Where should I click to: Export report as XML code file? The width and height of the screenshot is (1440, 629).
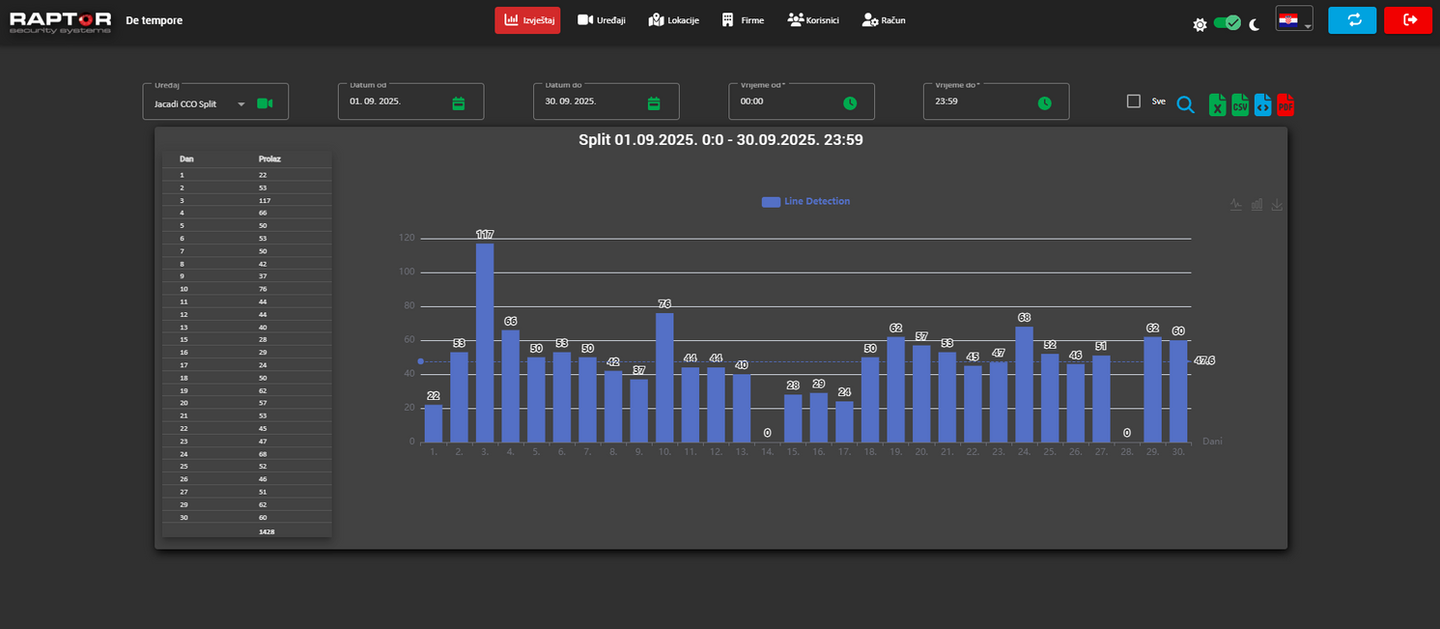1263,104
